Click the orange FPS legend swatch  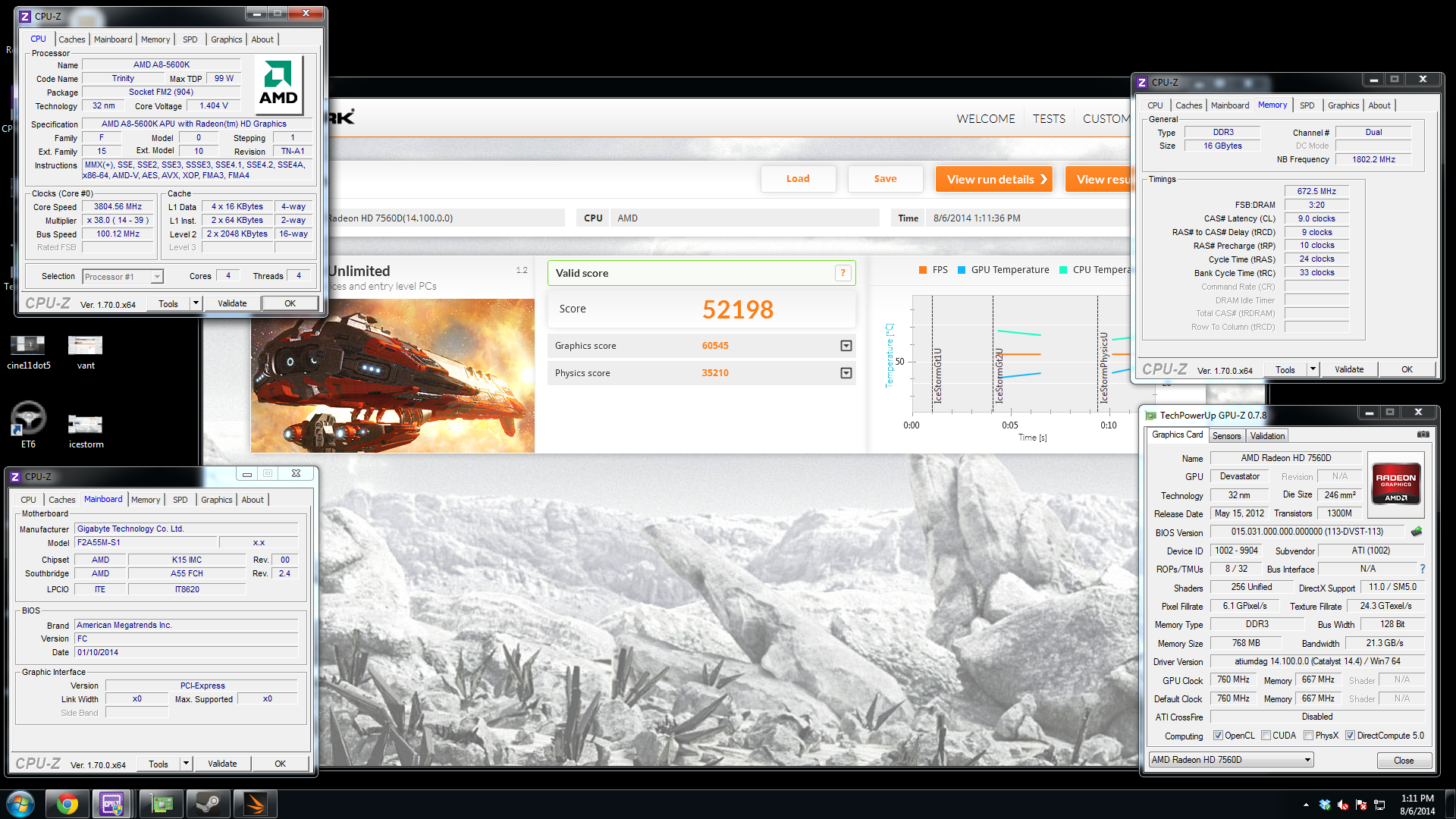(x=923, y=270)
